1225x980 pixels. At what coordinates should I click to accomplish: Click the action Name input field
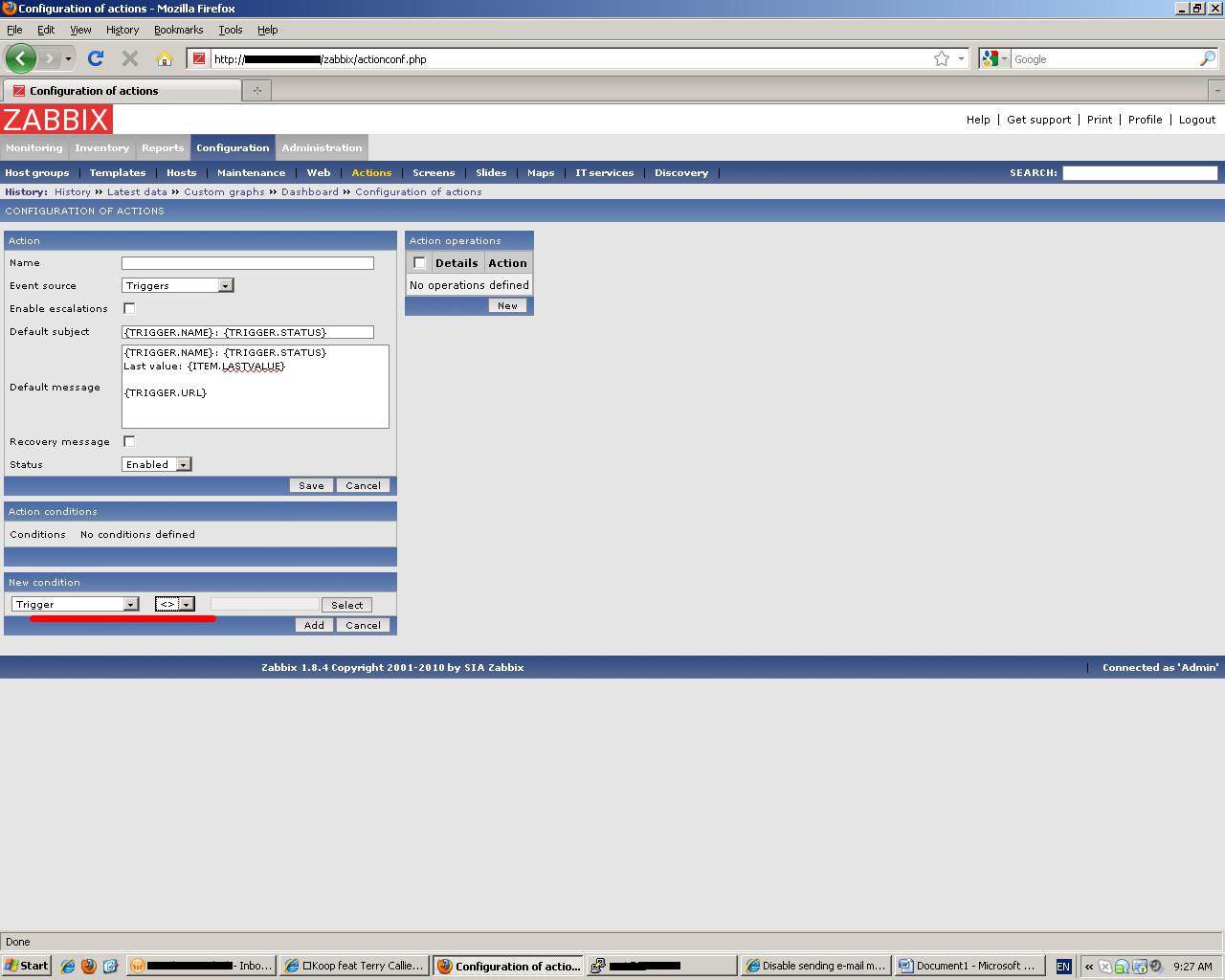248,262
